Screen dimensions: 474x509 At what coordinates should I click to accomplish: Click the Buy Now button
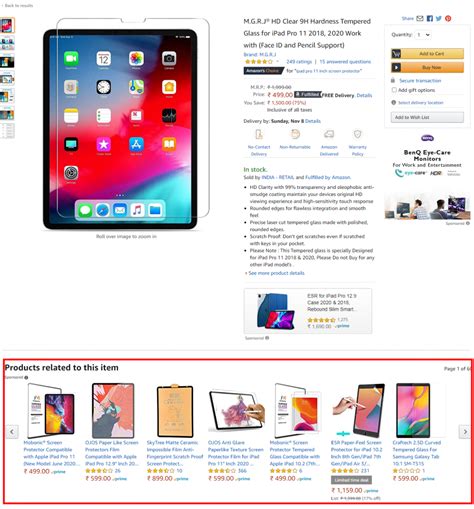[x=427, y=67]
